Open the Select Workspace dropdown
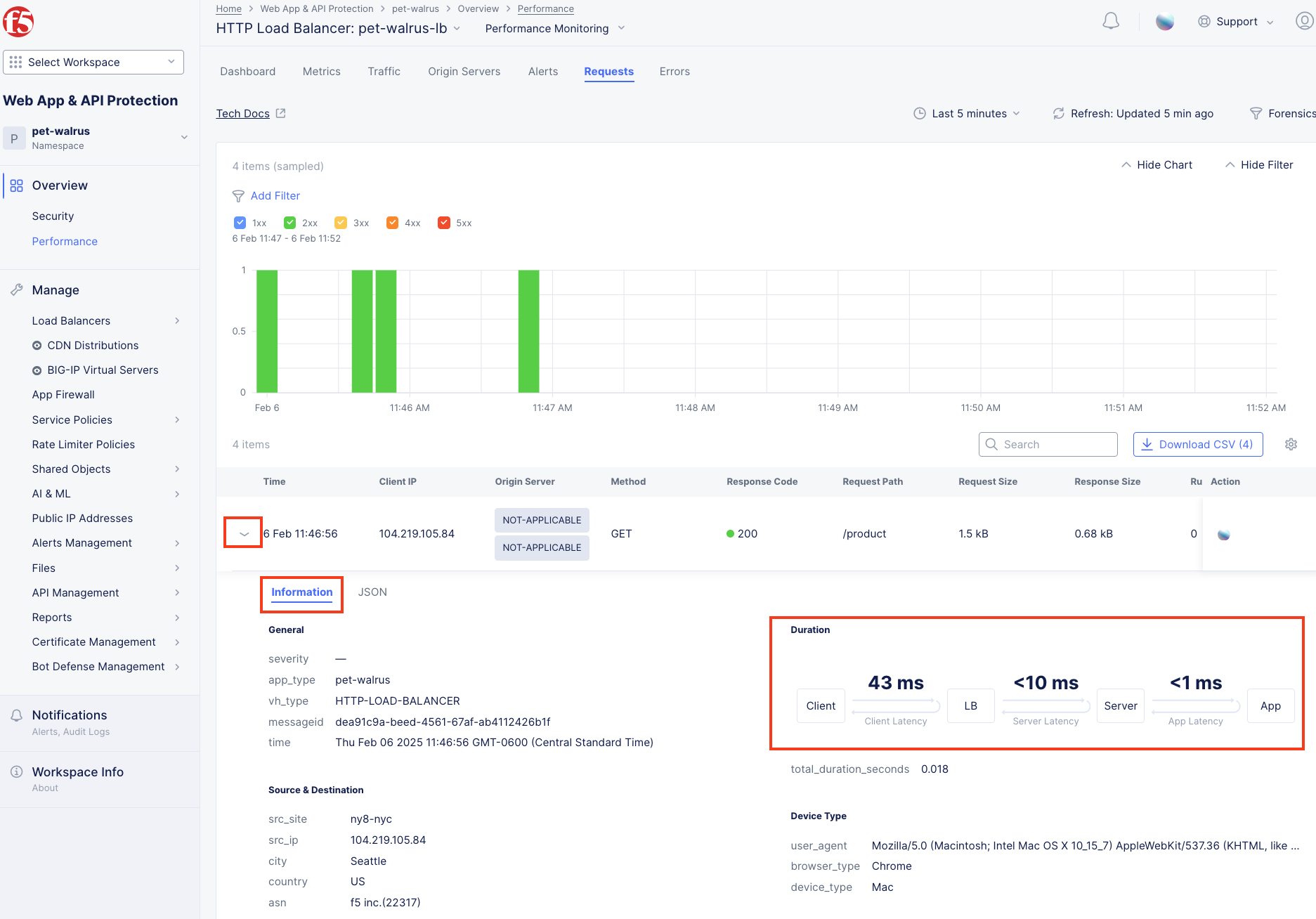 93,62
